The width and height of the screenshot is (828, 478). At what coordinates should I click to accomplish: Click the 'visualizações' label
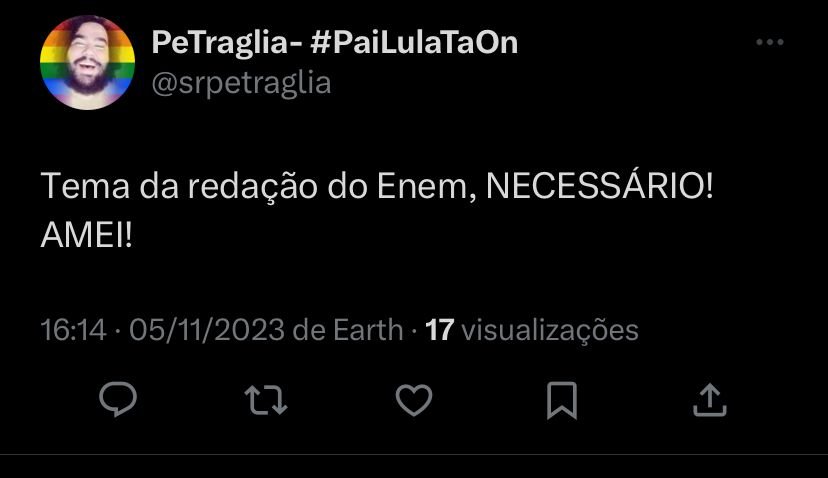[550, 331]
